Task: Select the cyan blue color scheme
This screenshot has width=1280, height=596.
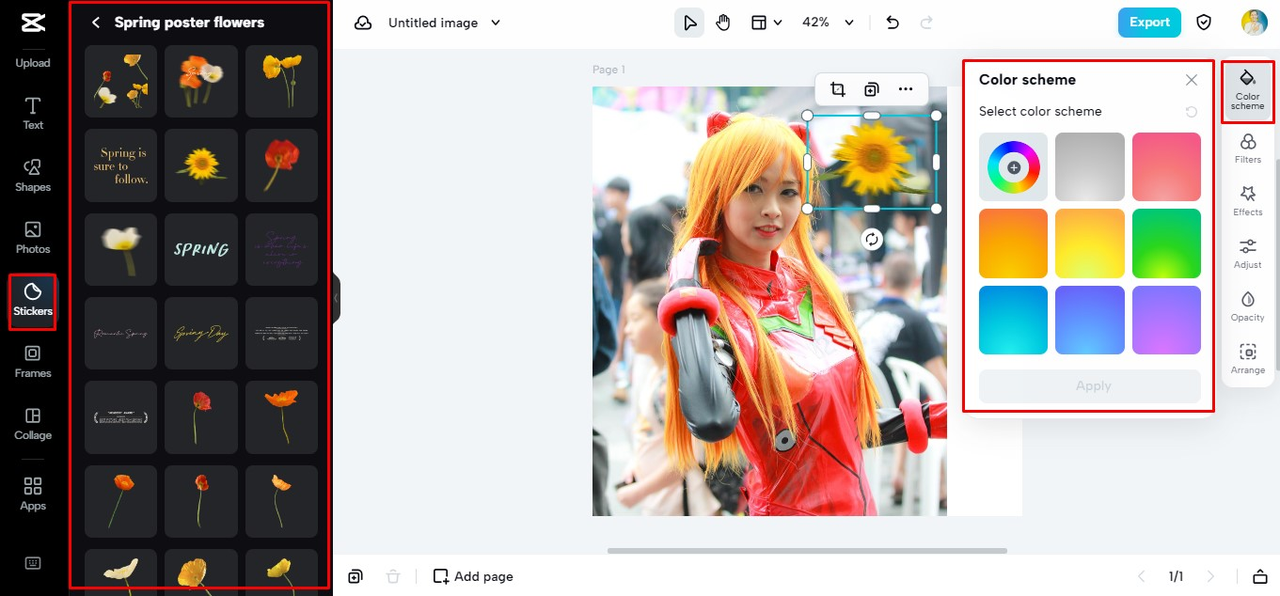Action: [x=1013, y=320]
